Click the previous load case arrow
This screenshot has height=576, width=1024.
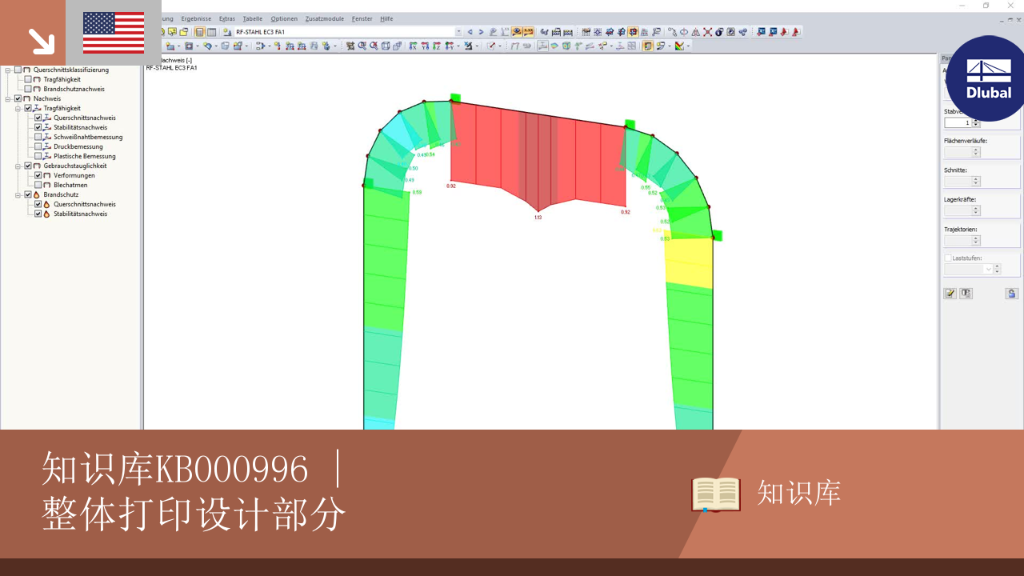point(470,32)
